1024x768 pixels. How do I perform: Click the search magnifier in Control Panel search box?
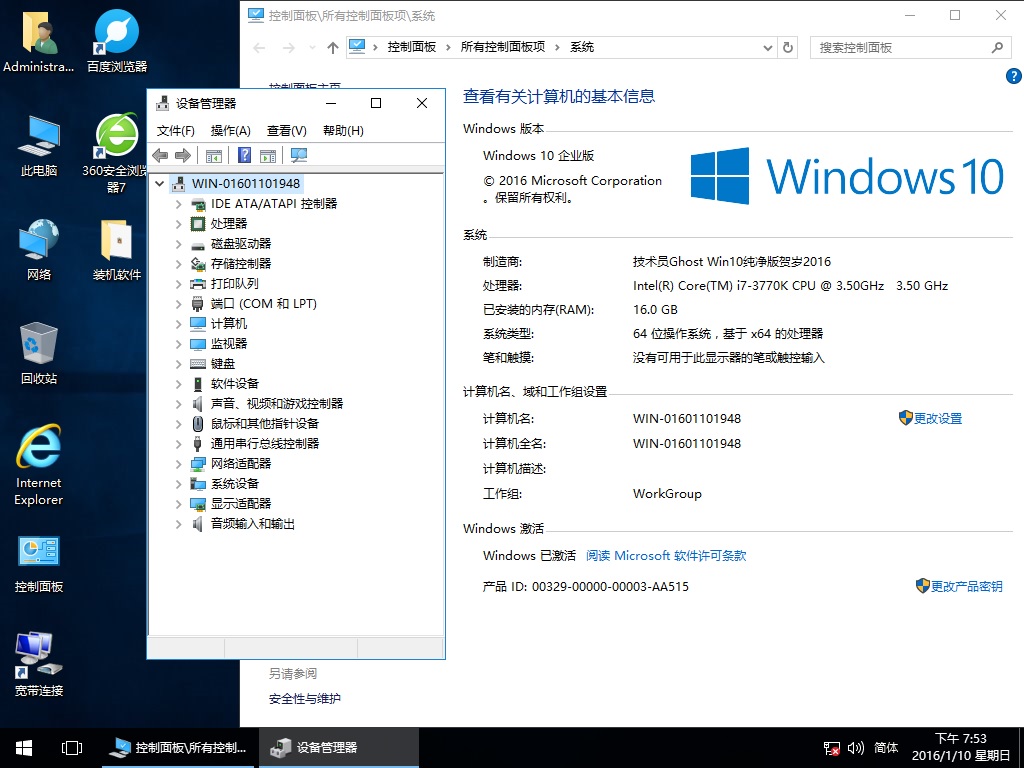pyautogui.click(x=997, y=47)
